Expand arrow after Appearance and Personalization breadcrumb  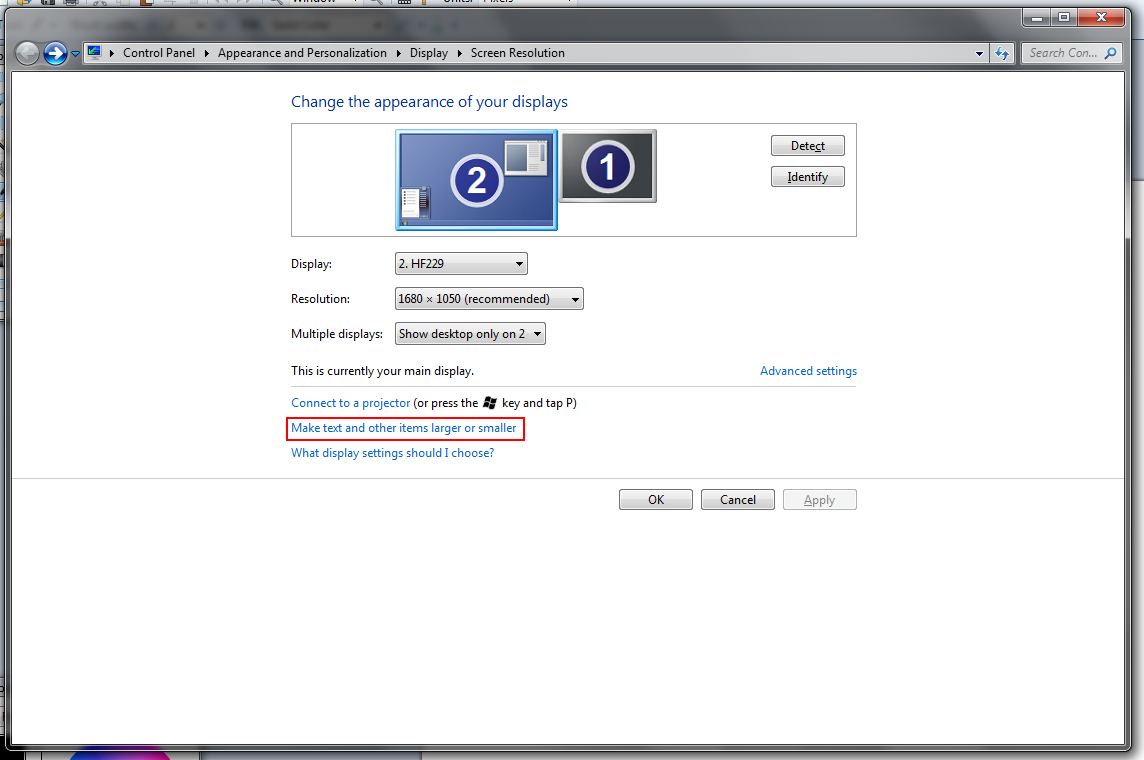point(398,53)
